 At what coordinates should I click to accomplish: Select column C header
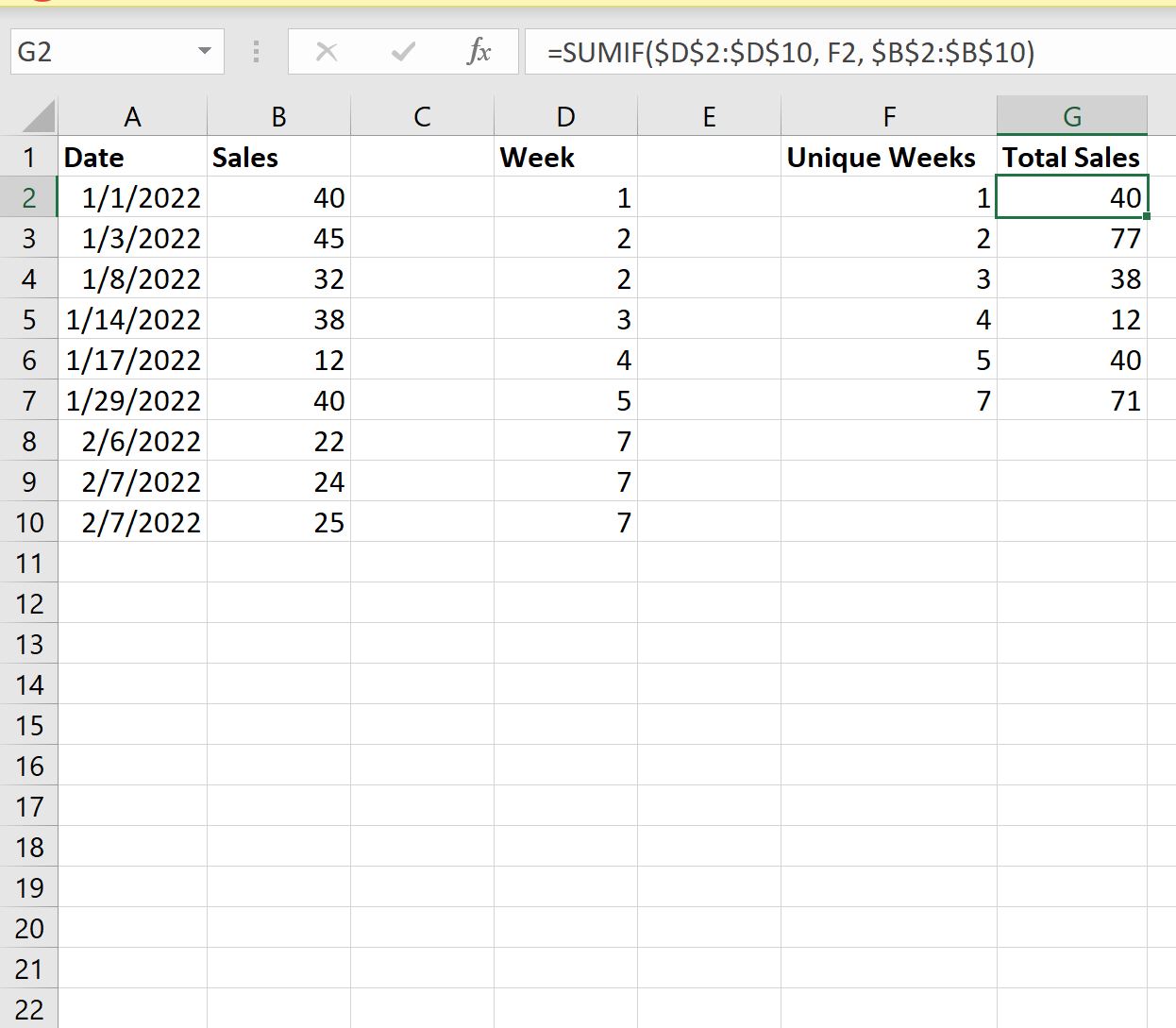422,117
